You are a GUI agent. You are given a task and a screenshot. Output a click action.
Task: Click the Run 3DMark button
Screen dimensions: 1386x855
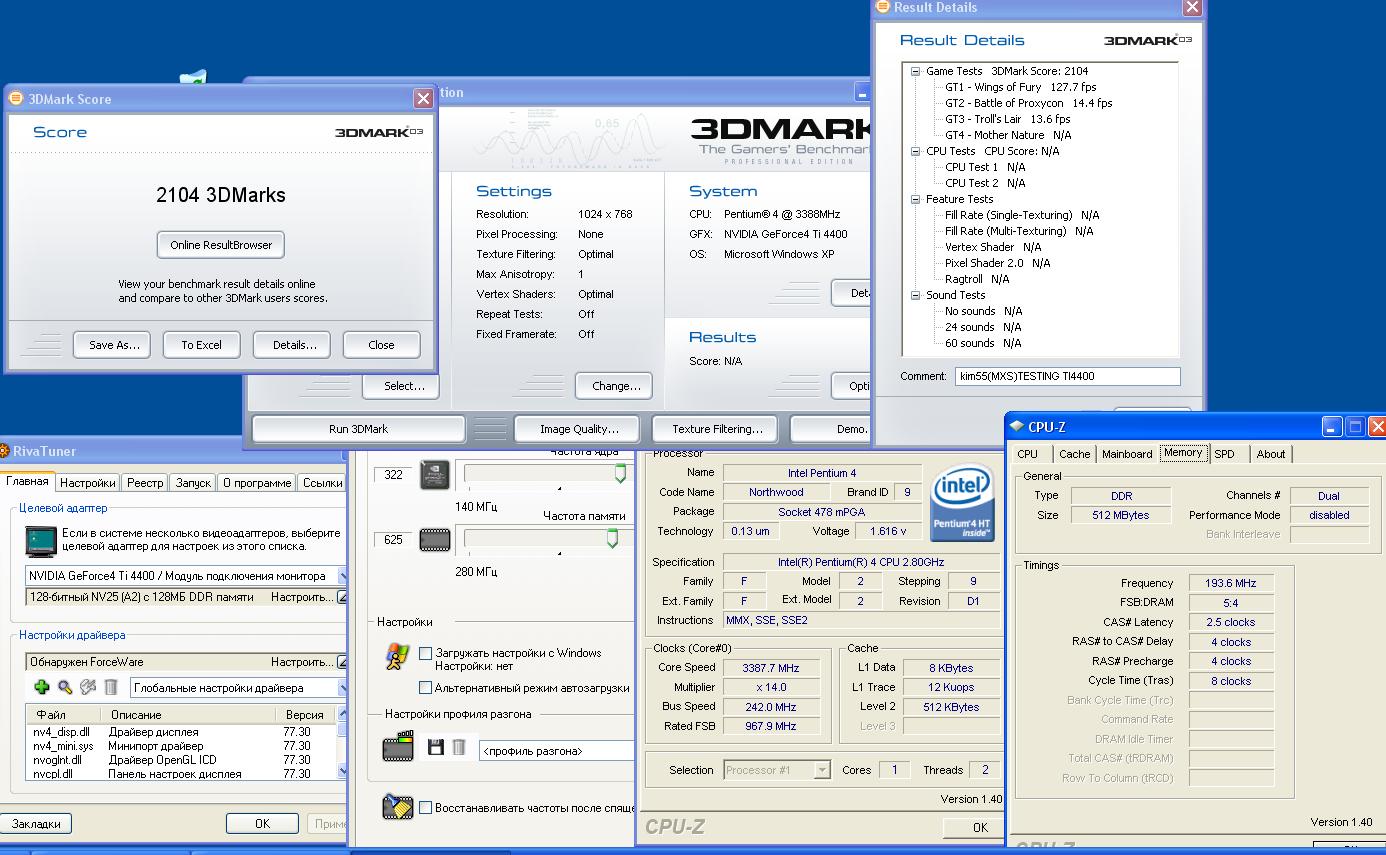click(358, 429)
